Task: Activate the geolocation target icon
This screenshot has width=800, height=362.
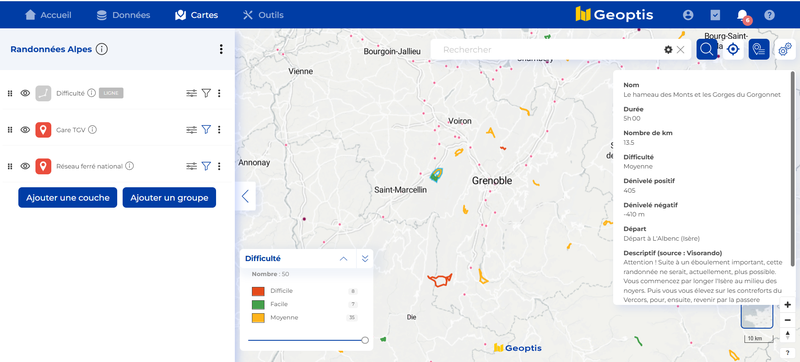Action: pos(733,49)
